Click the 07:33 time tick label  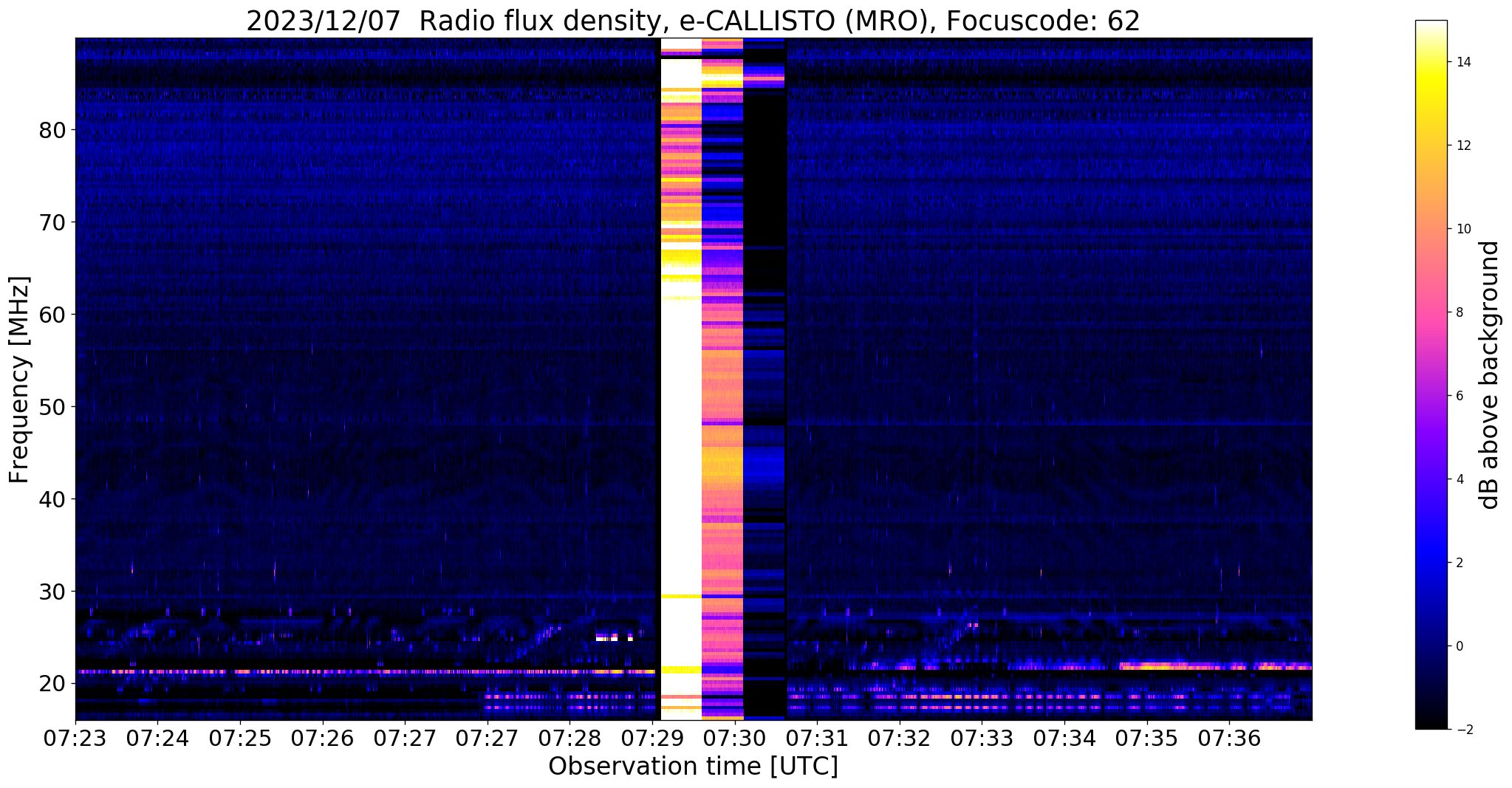(982, 738)
